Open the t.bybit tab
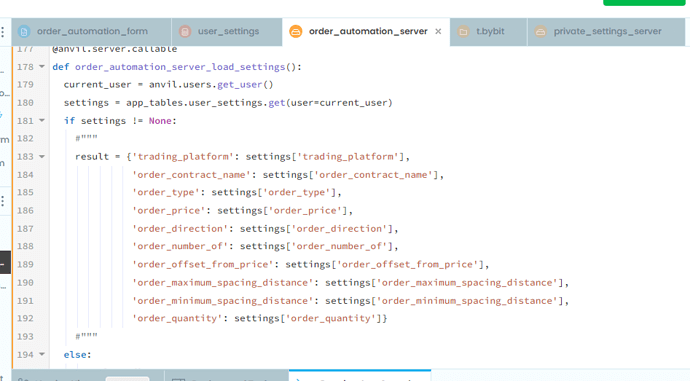The height and width of the screenshot is (381, 690). (x=488, y=32)
